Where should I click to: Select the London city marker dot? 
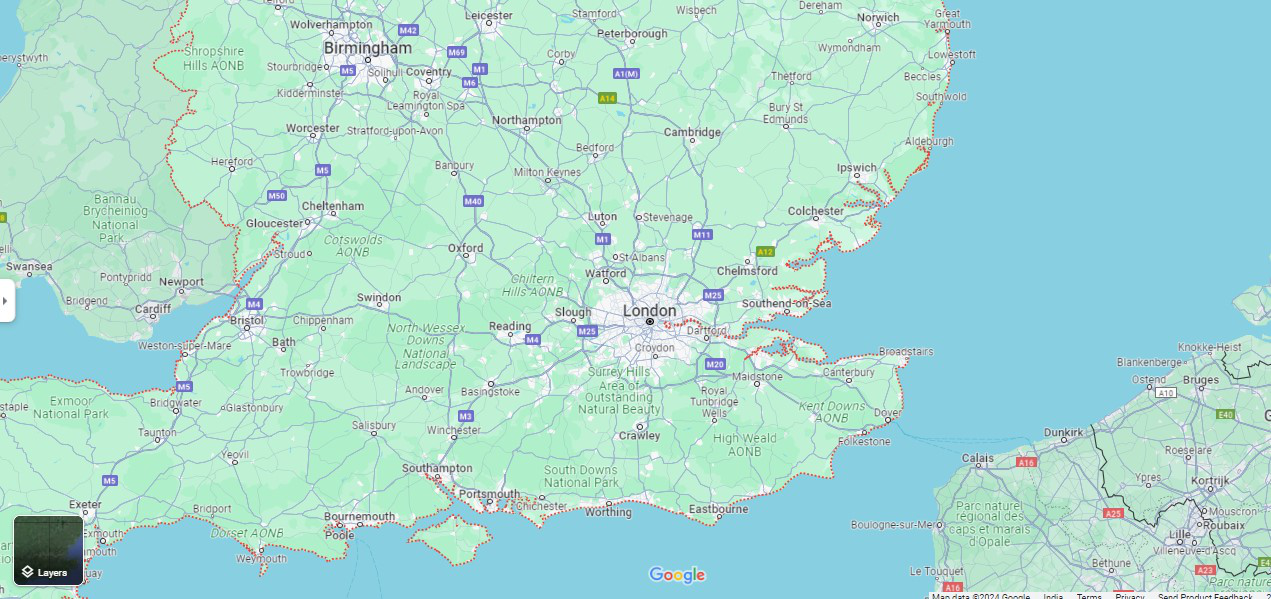650,322
